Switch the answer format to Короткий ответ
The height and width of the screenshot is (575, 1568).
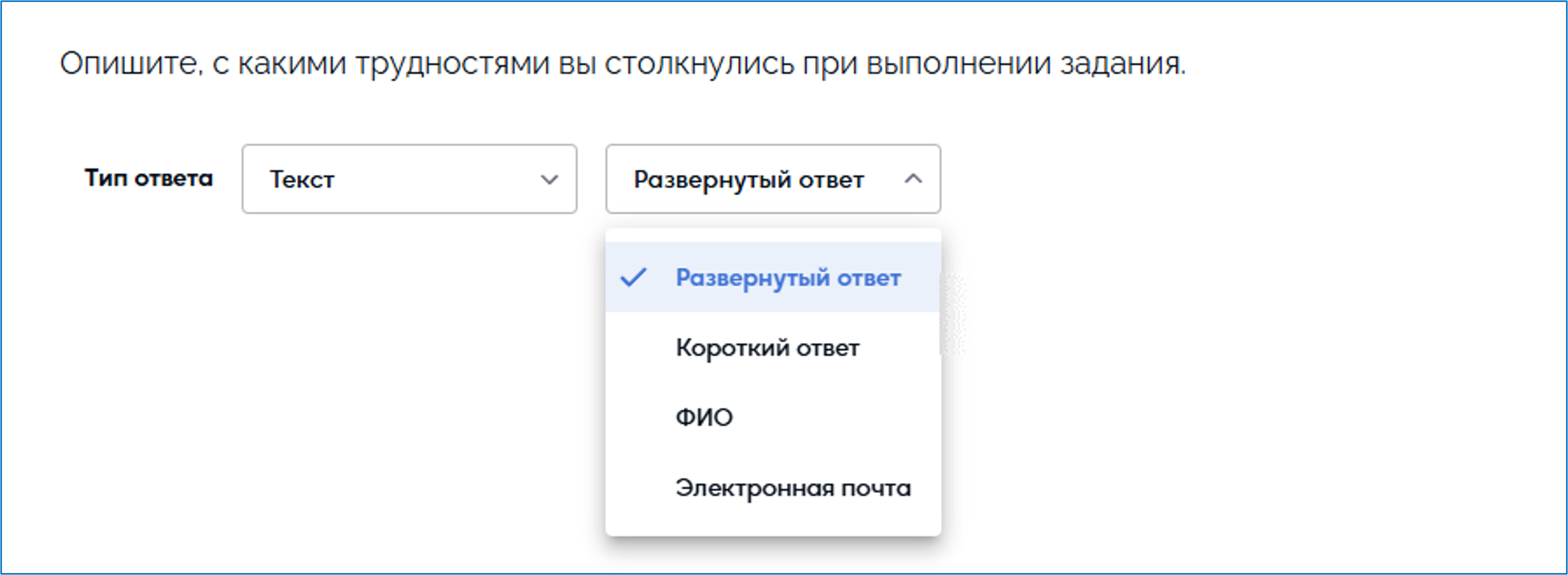(x=767, y=348)
